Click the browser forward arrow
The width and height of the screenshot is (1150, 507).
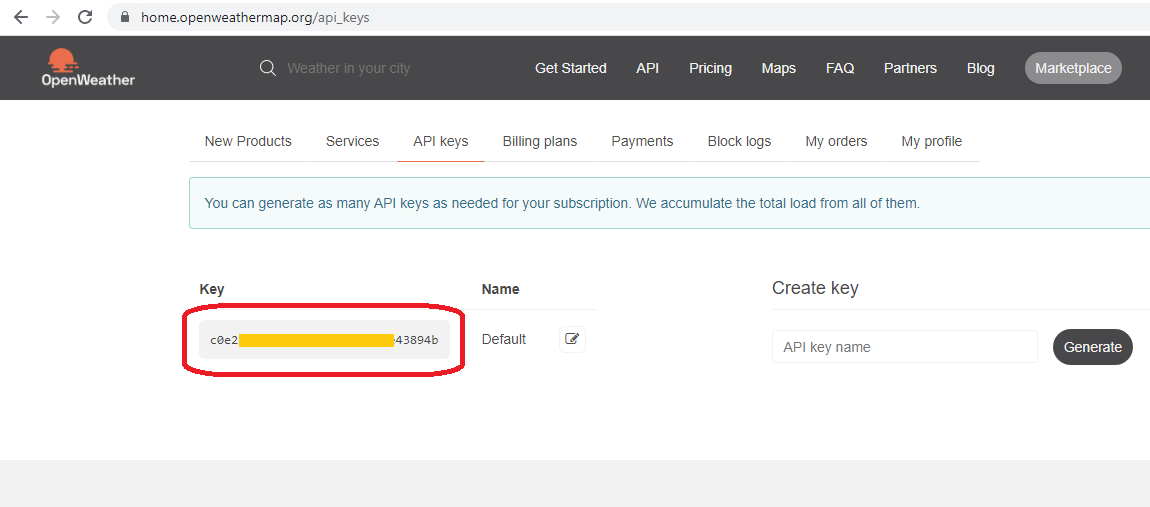(x=53, y=17)
